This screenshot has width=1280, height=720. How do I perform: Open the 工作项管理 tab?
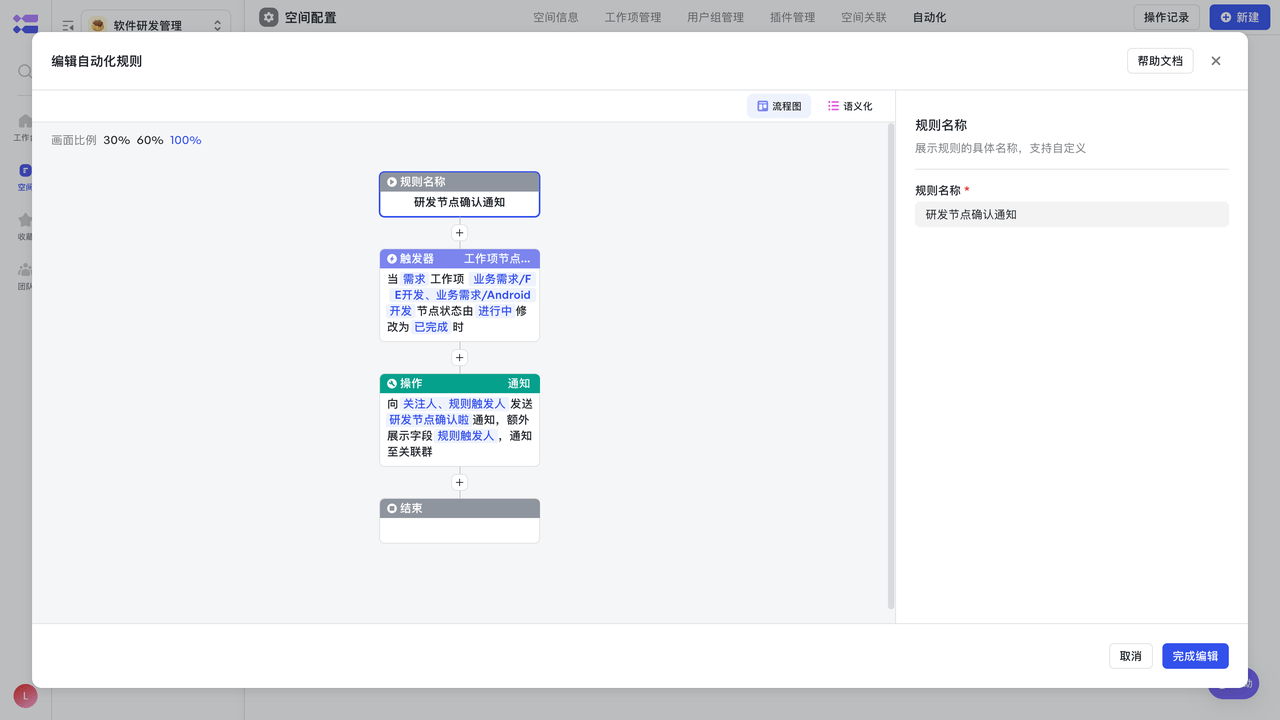[633, 17]
